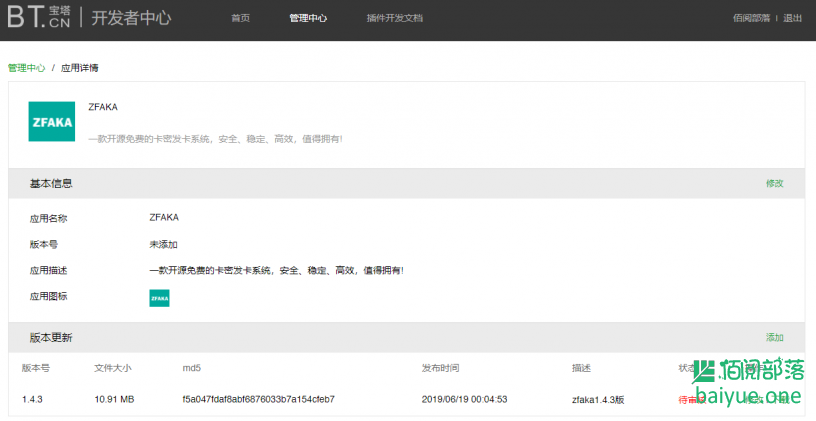Select the file size 10.91 MB
Screen dimensions: 816x421
click(114, 400)
